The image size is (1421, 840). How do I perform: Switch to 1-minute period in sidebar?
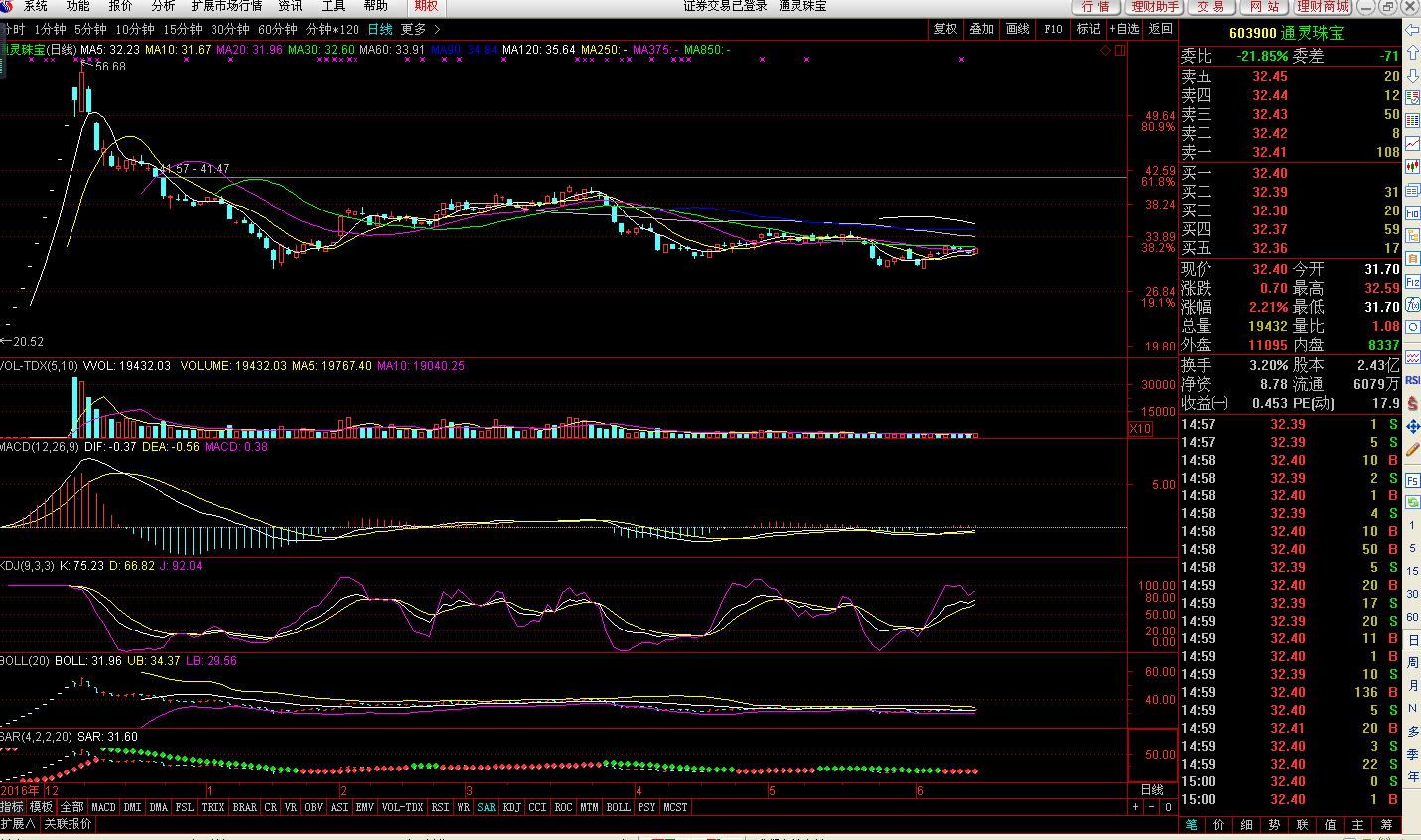[x=1412, y=525]
